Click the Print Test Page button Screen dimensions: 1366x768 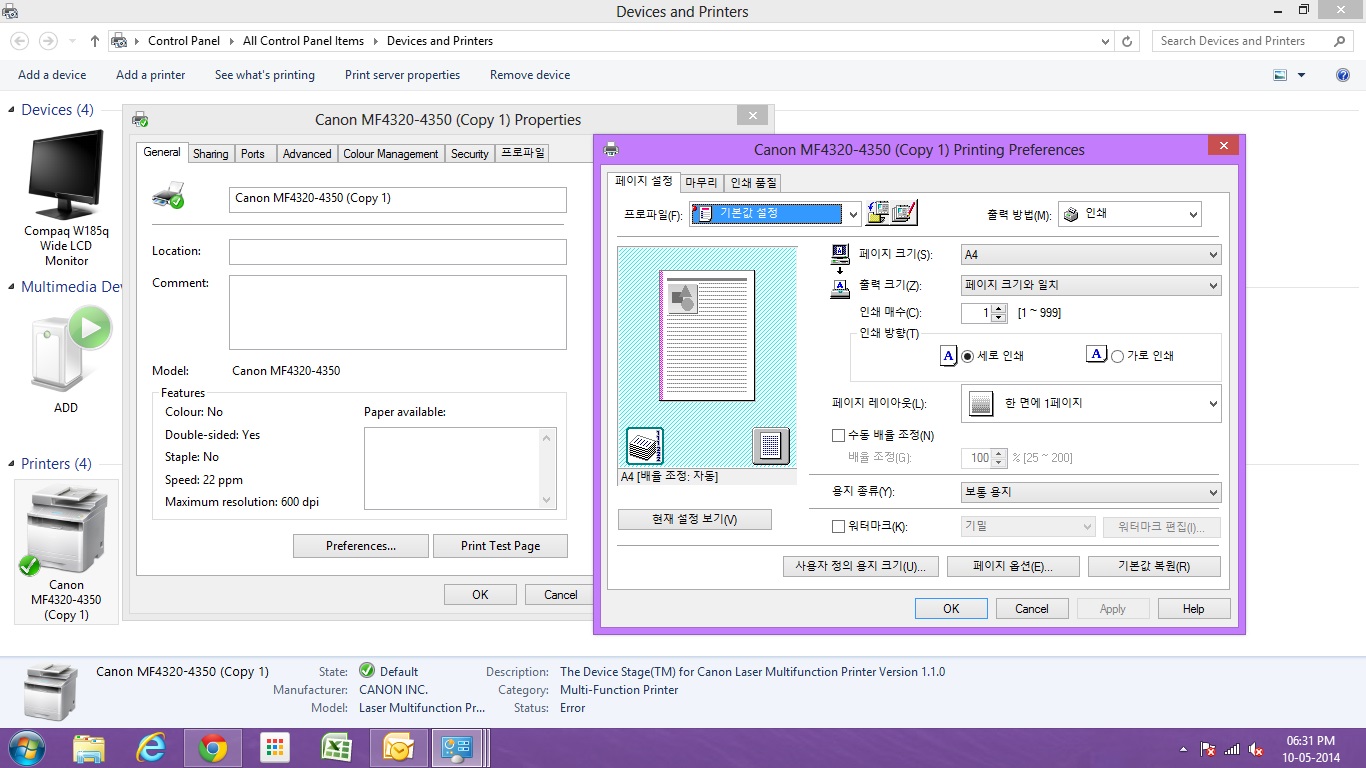[x=500, y=546]
